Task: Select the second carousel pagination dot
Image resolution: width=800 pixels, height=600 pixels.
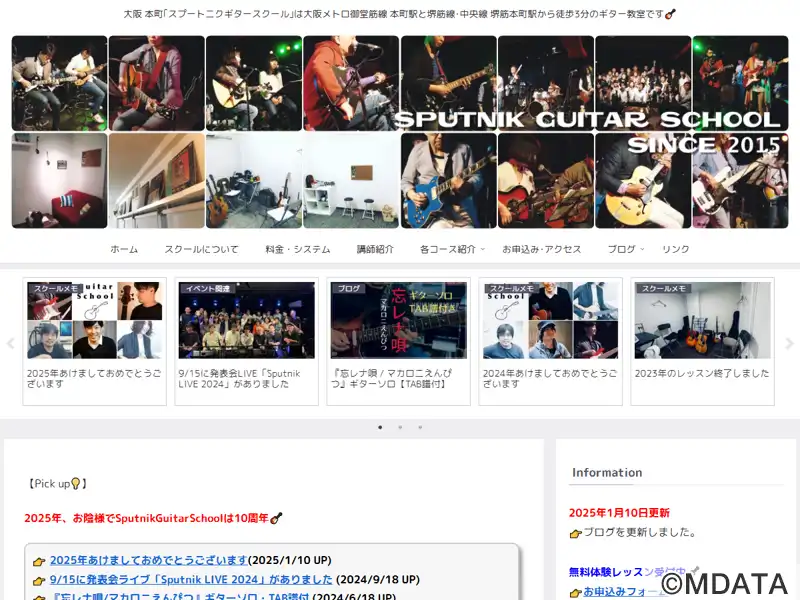Action: pos(400,427)
